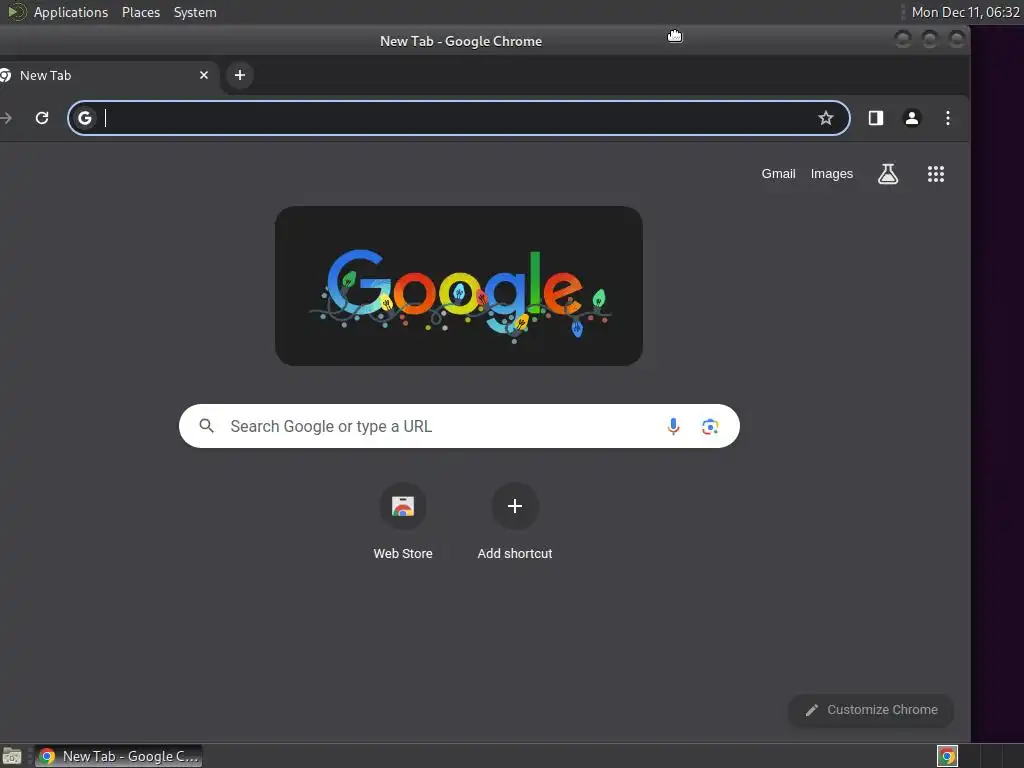The height and width of the screenshot is (768, 1024).
Task: Click the Chrome icon in the bottom-right panel
Action: click(947, 756)
